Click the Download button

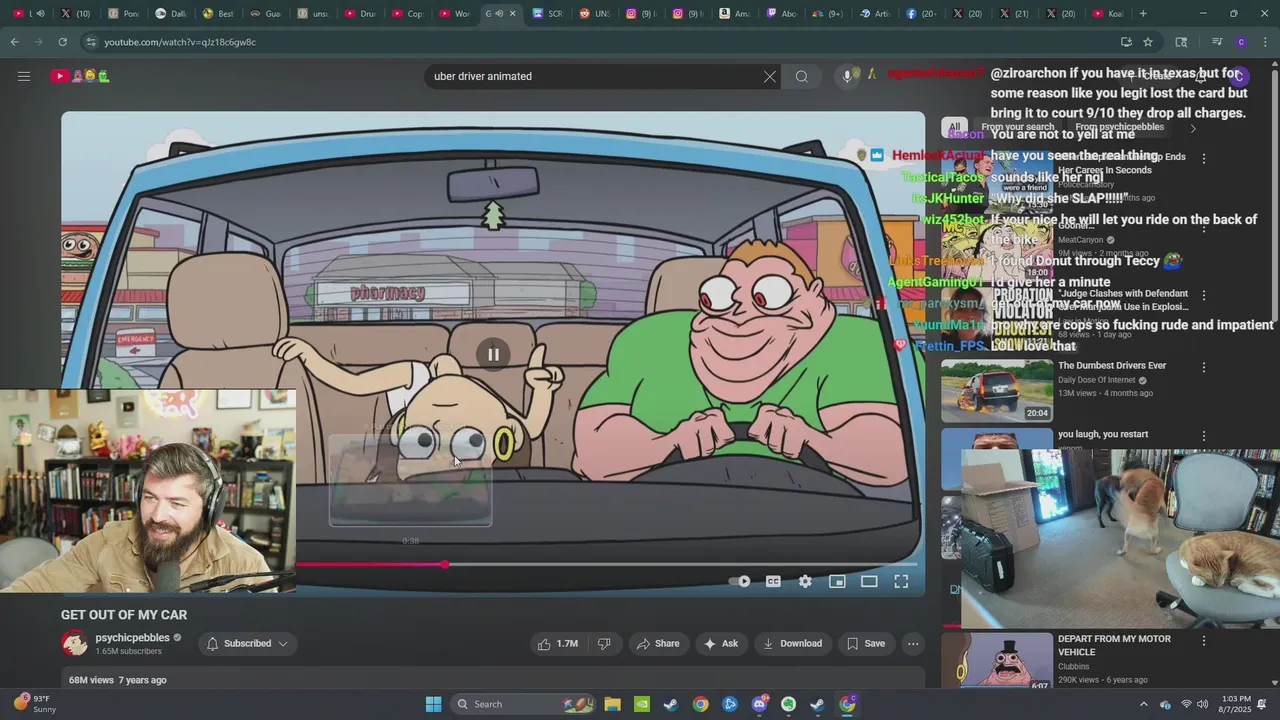tap(792, 644)
